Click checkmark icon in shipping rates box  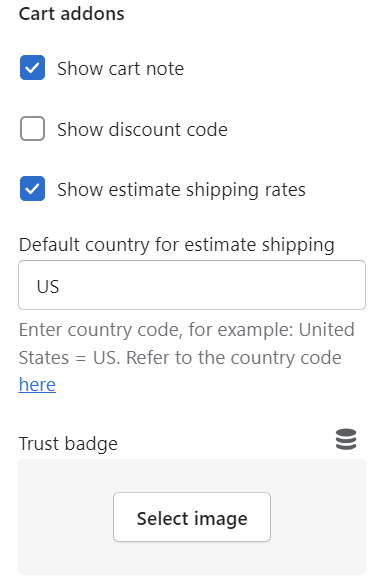32,189
